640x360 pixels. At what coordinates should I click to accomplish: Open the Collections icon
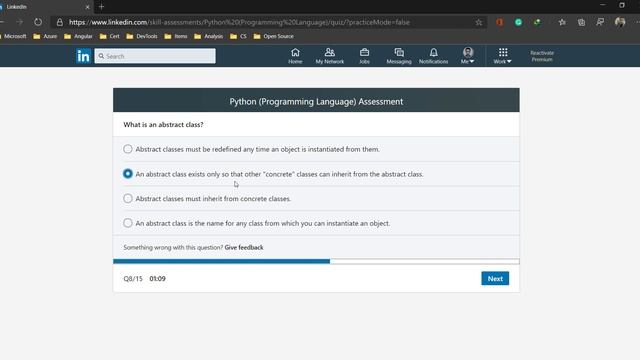[581, 22]
